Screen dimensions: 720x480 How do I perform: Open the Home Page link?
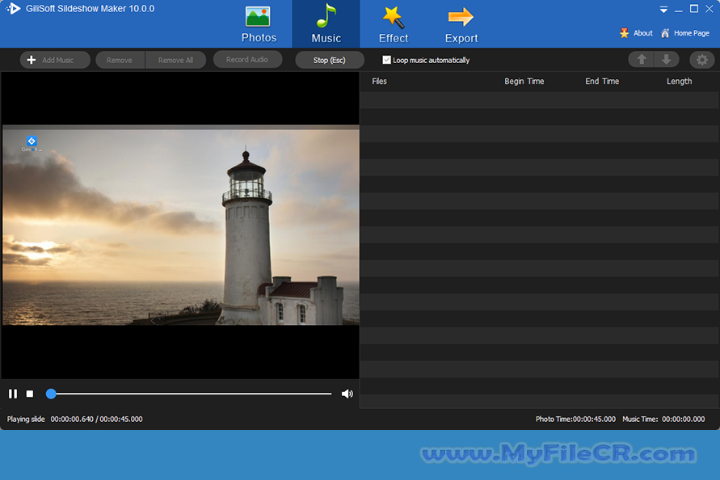[685, 33]
